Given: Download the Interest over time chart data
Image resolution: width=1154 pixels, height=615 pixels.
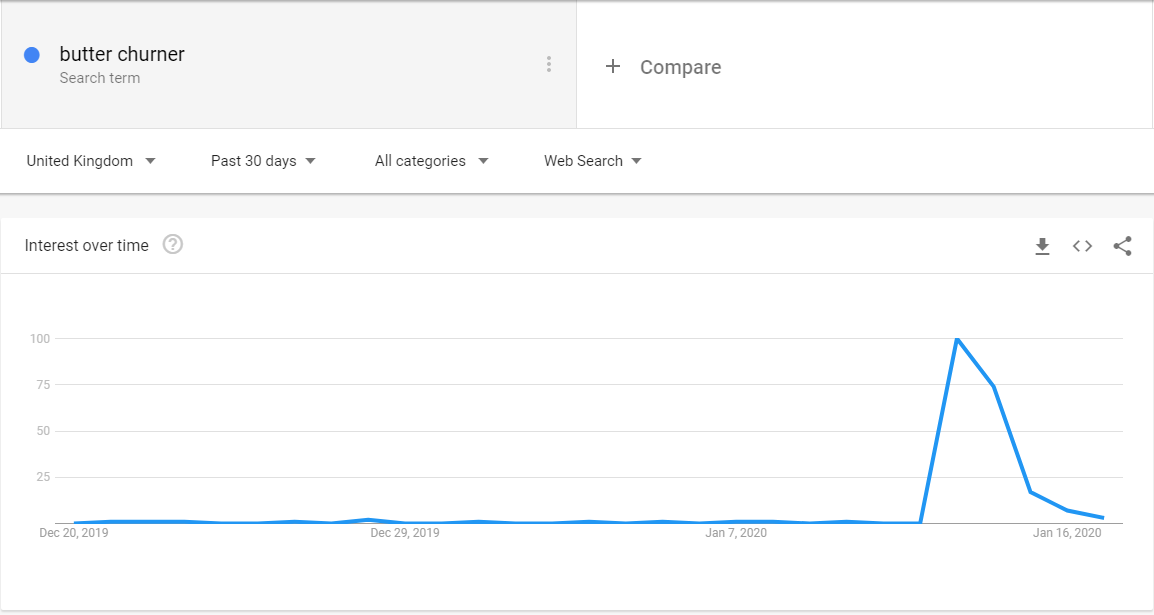Looking at the screenshot, I should pyautogui.click(x=1042, y=246).
